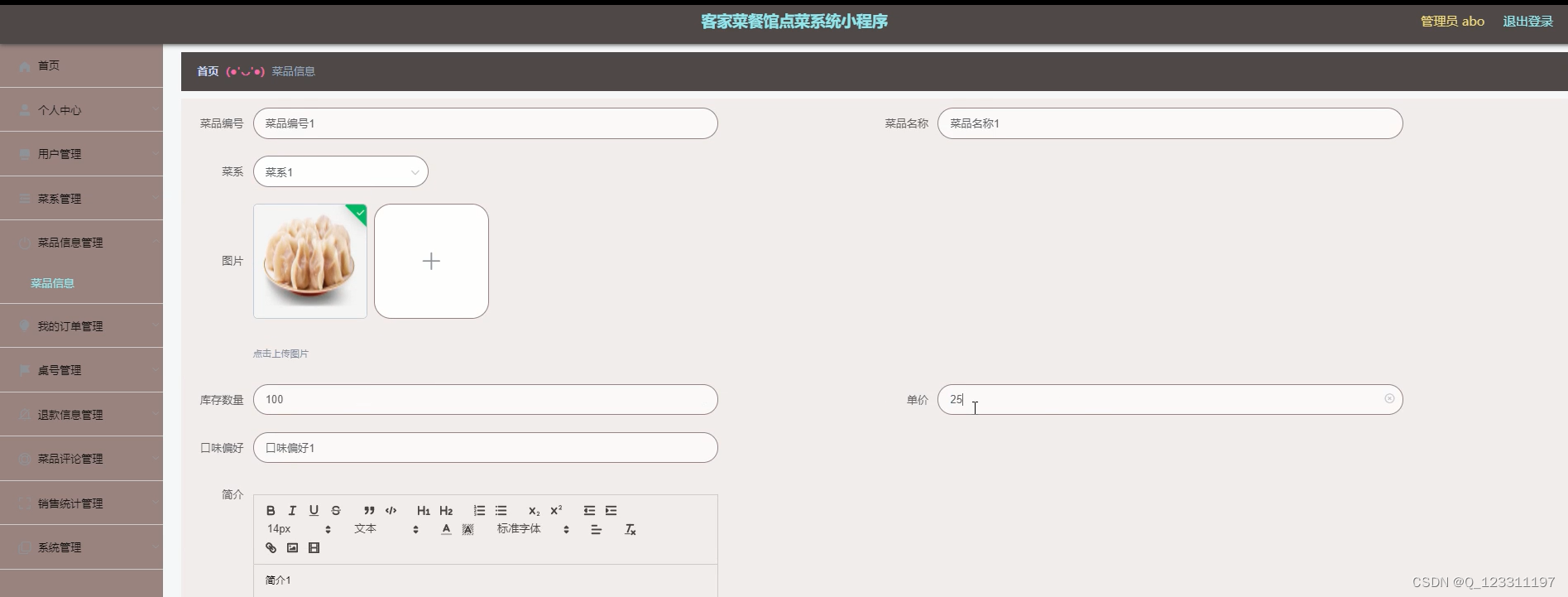Click the 点击上传图片 hint text
This screenshot has width=1568, height=597.
[281, 354]
